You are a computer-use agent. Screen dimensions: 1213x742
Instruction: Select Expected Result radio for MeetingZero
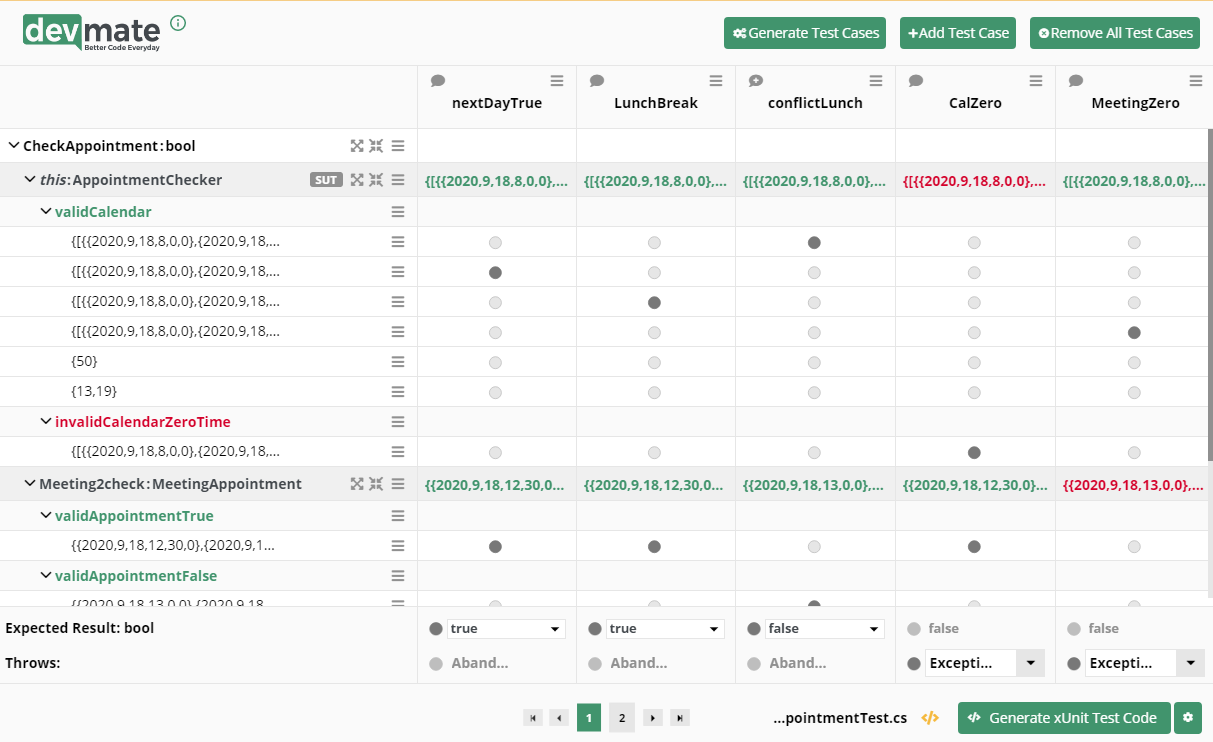click(x=1074, y=629)
